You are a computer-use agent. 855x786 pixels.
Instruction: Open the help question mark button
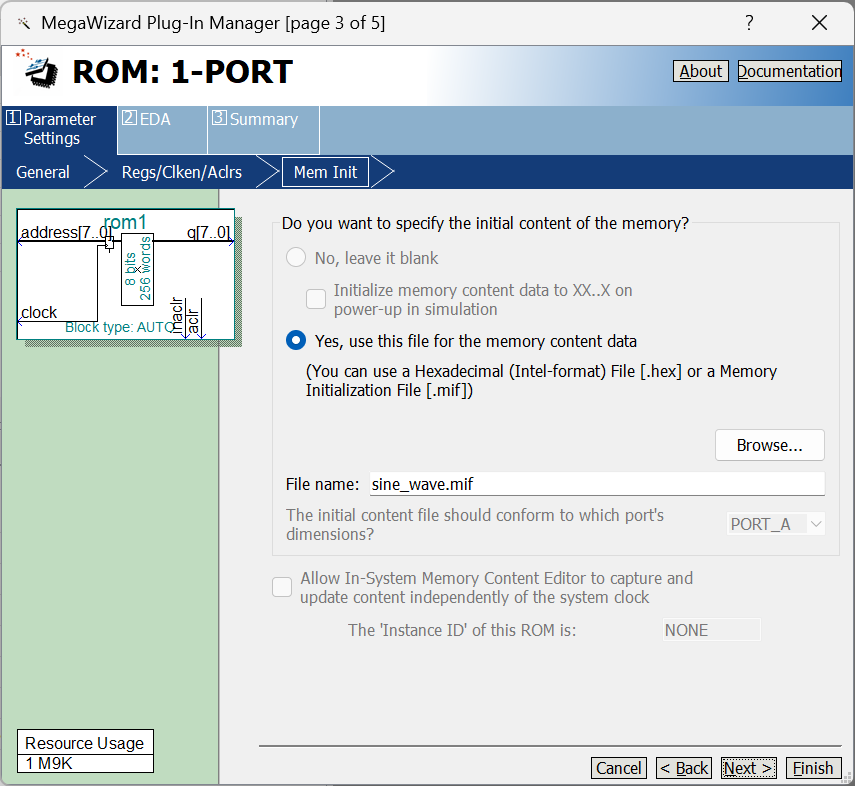click(x=749, y=23)
